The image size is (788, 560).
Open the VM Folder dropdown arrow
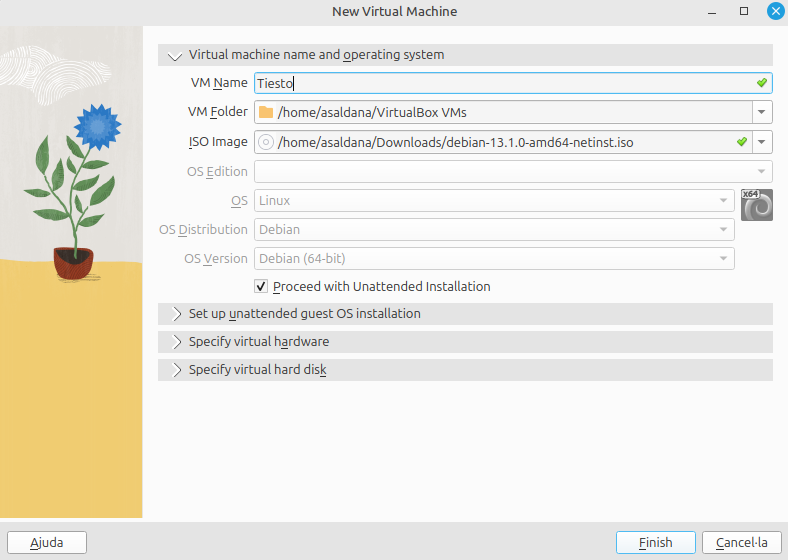pyautogui.click(x=762, y=113)
